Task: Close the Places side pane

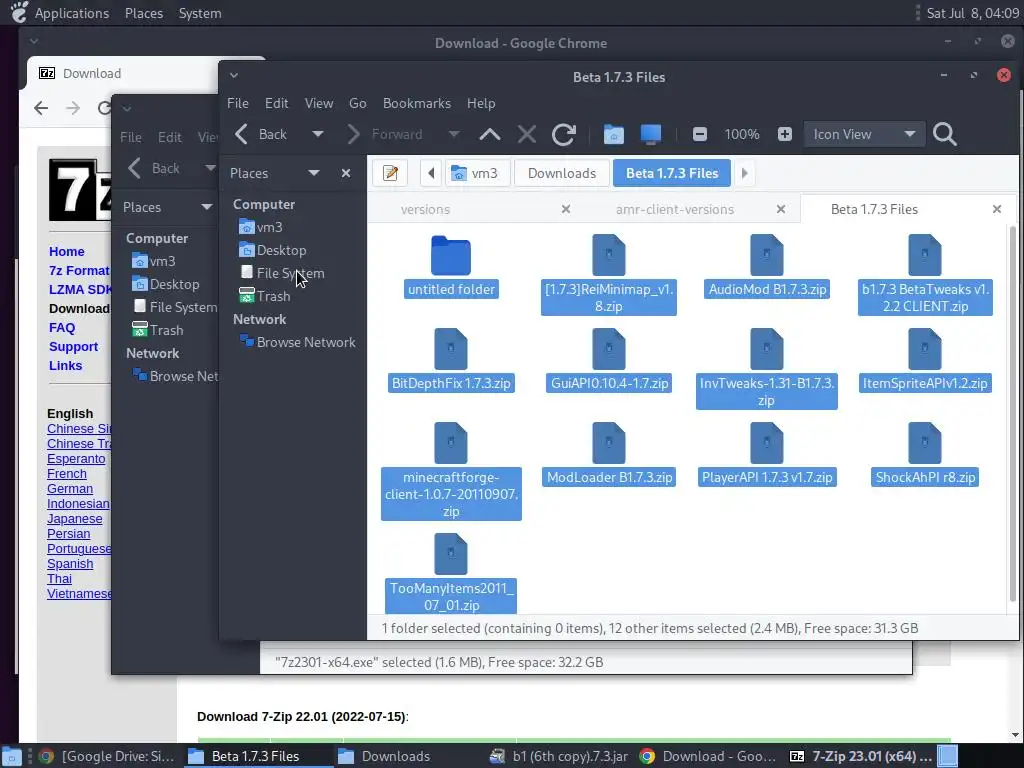Action: point(345,173)
